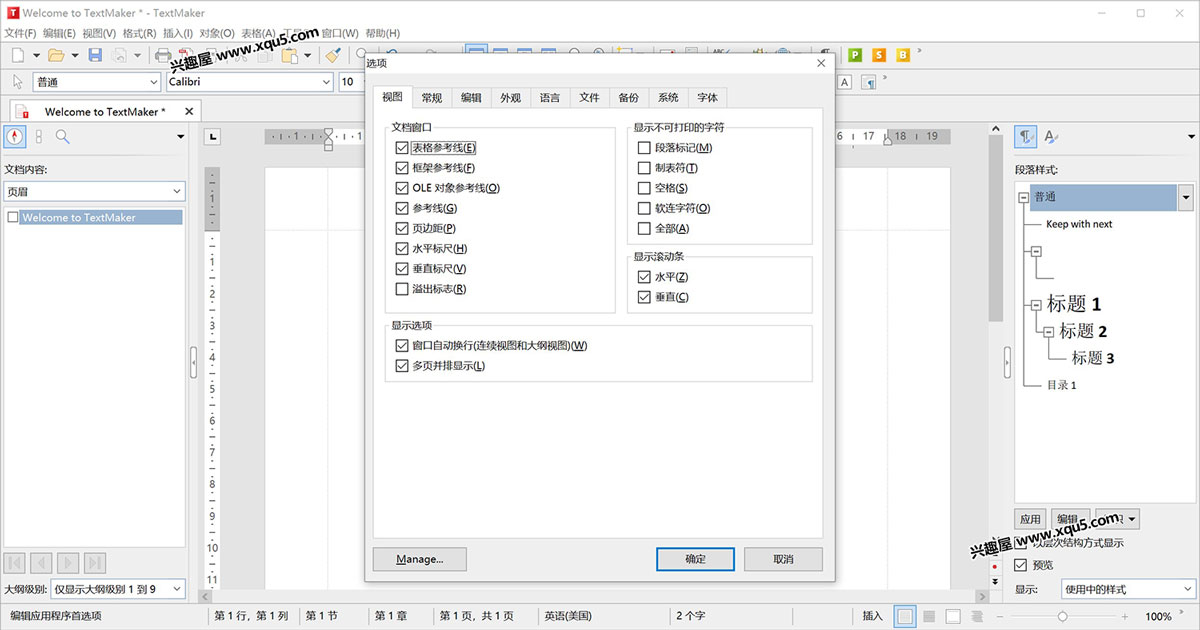Click previous item arrow in left sidebar

(x=41, y=563)
